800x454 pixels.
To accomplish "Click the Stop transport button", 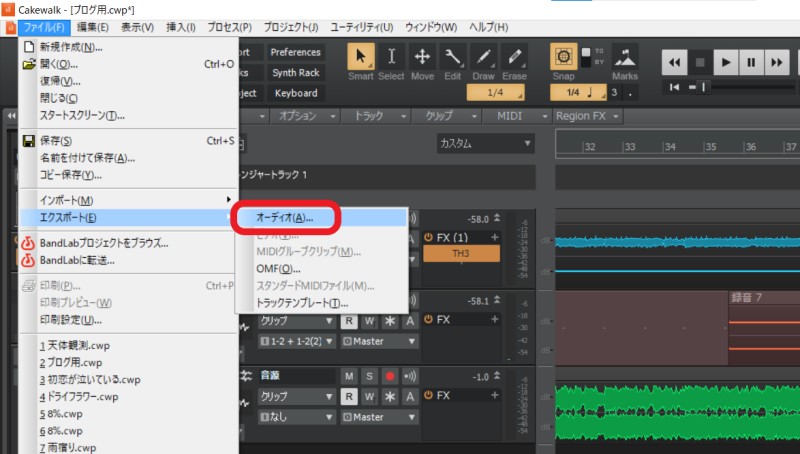I will pos(700,63).
